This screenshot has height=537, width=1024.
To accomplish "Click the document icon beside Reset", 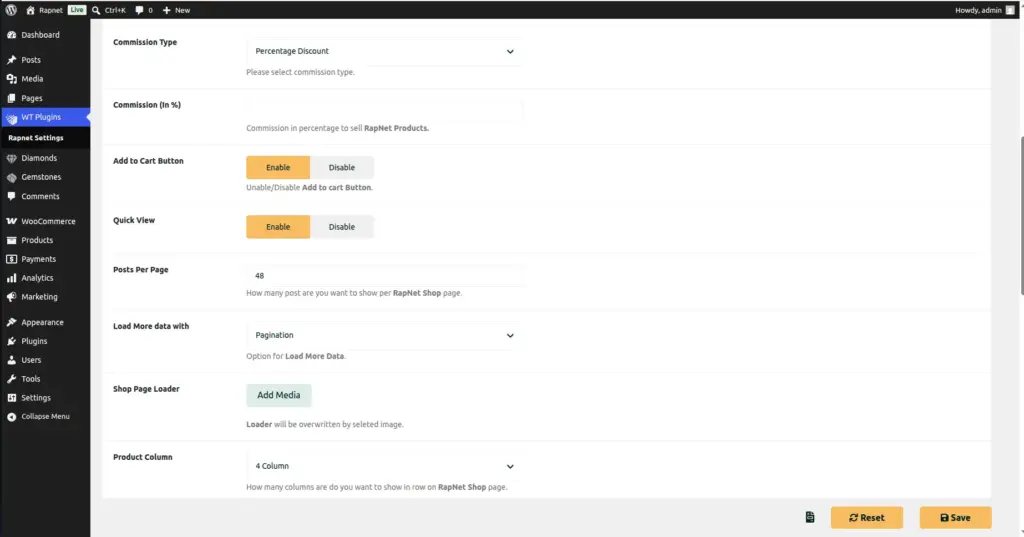I will pyautogui.click(x=810, y=517).
